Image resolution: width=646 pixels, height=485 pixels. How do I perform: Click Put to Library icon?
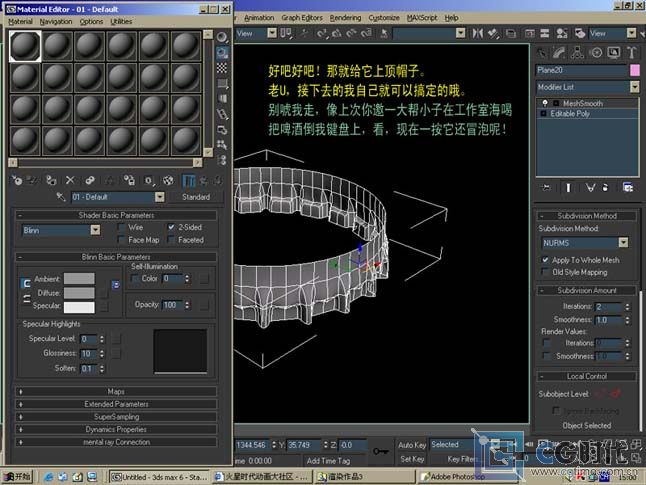[x=129, y=180]
